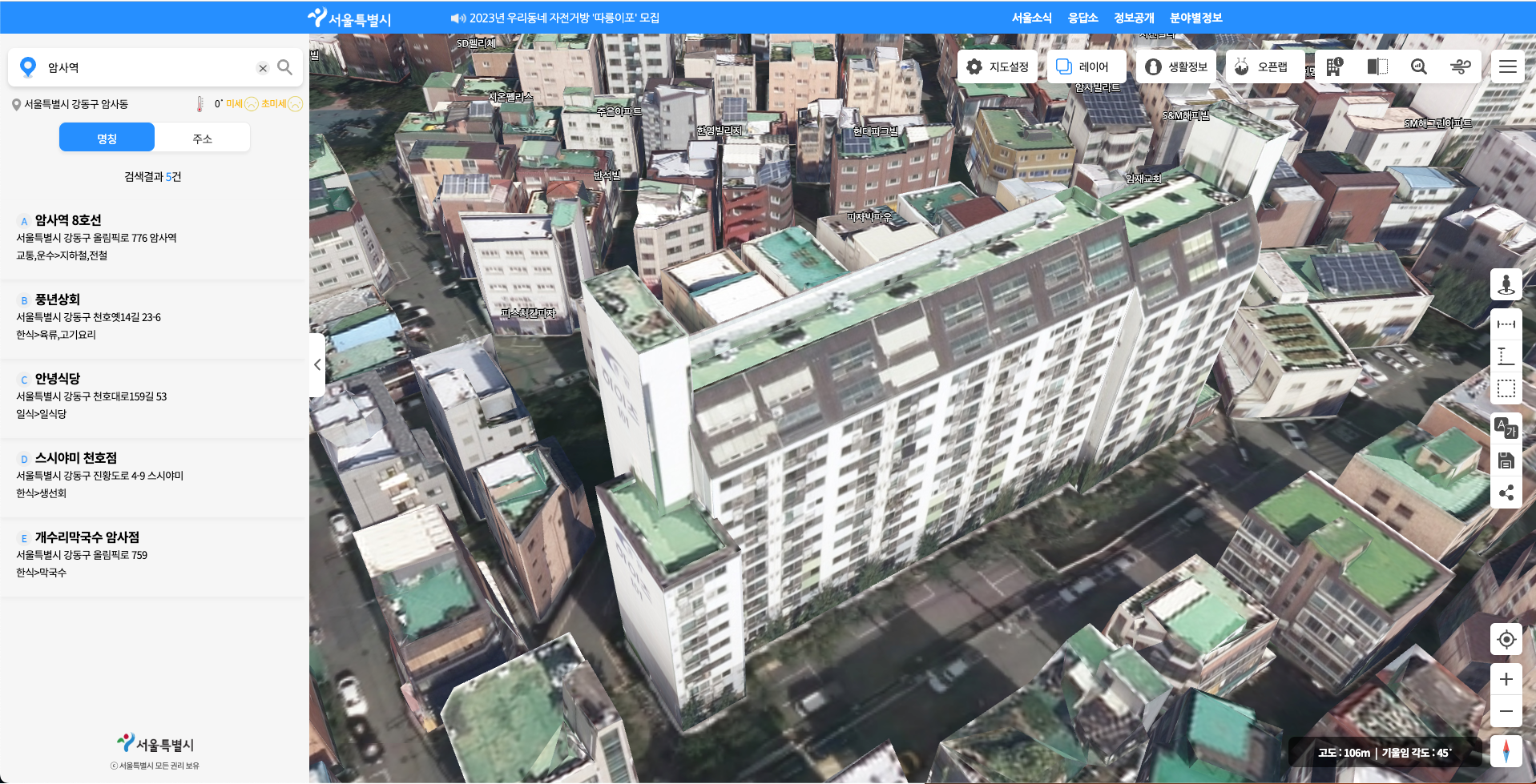The image size is (1536, 784).
Task: Click the 고도 106m altitude readout
Action: tap(1344, 753)
